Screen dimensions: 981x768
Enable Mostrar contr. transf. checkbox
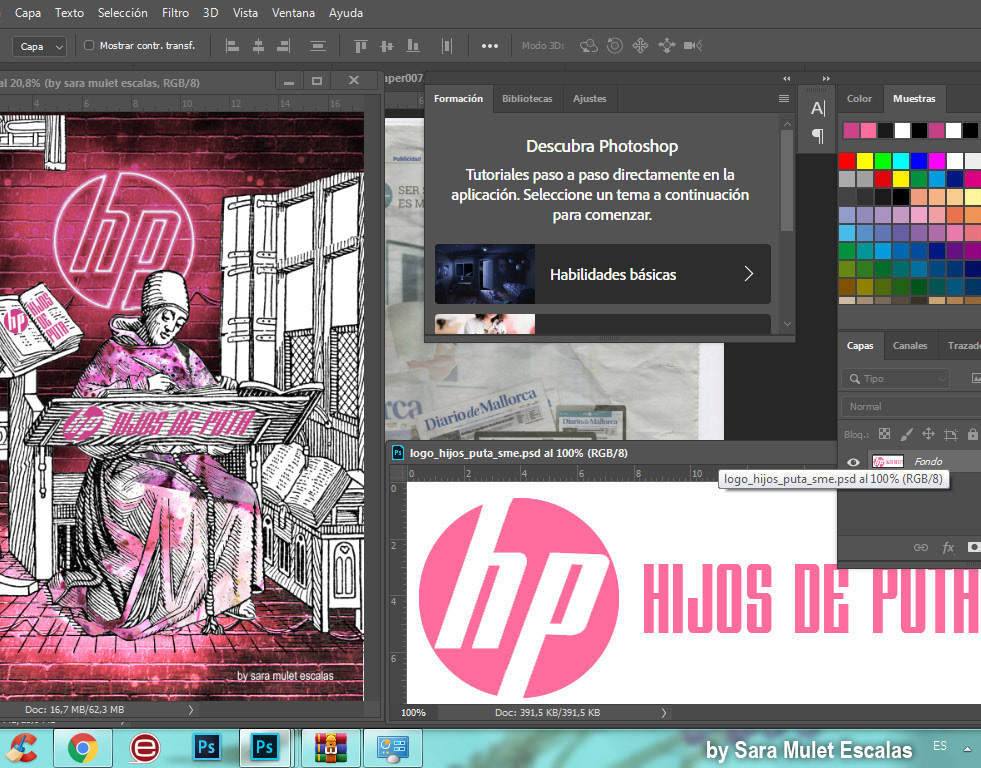[x=89, y=45]
